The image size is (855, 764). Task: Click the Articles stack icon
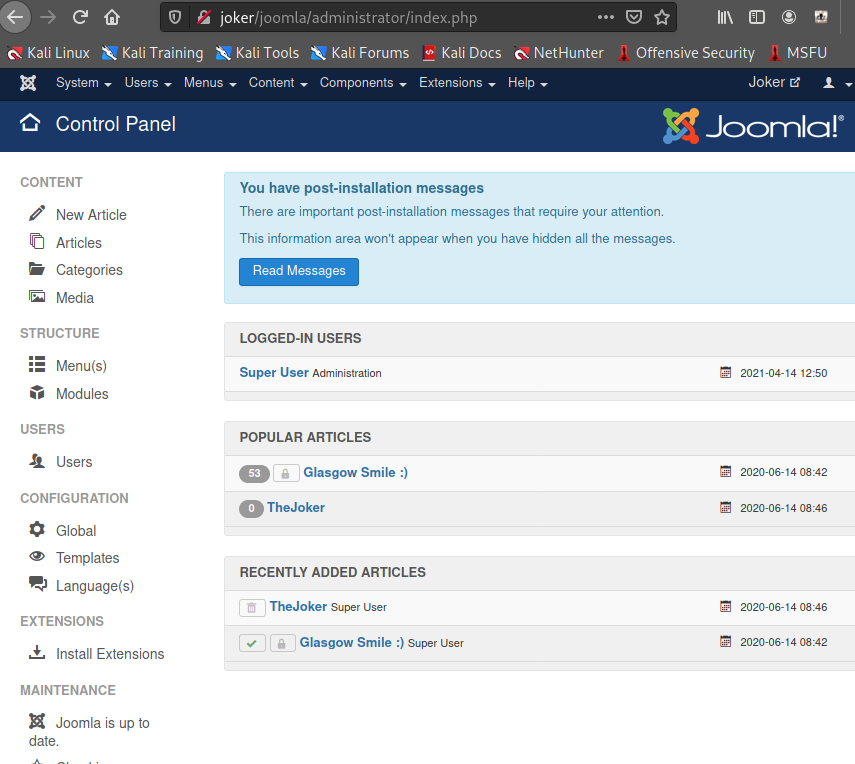tap(37, 241)
